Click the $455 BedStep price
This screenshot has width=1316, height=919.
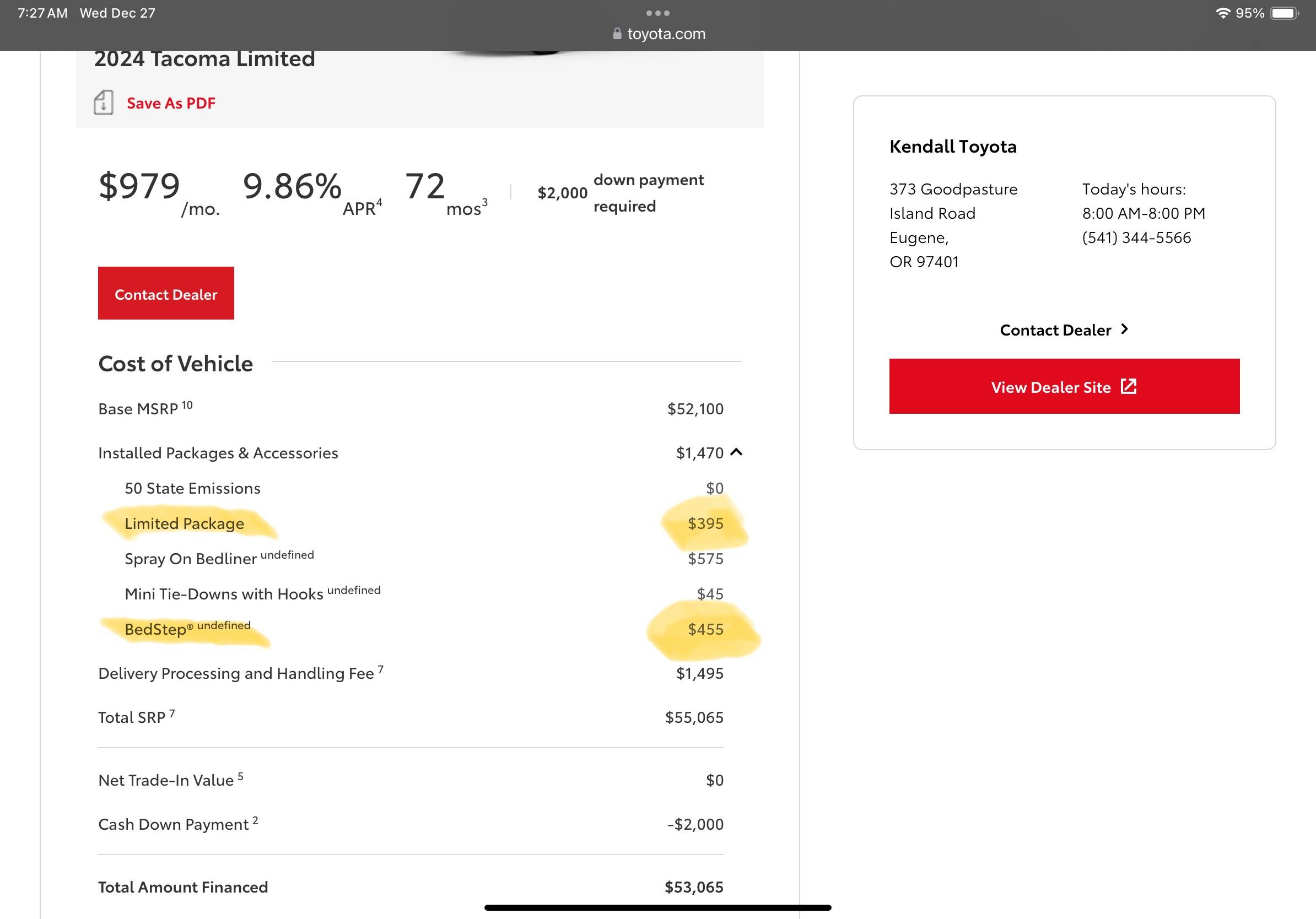click(x=705, y=629)
